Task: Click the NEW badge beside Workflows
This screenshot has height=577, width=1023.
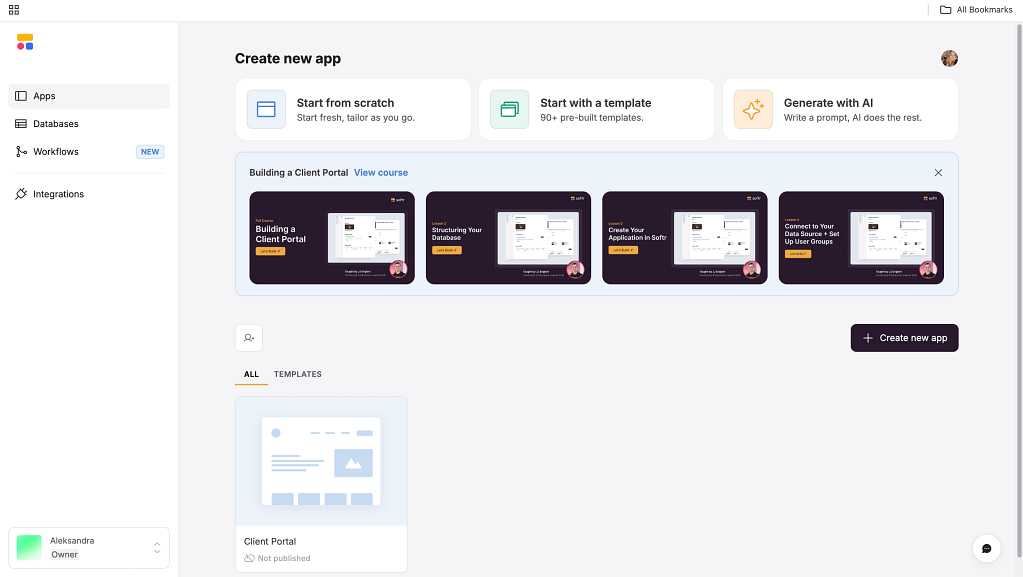Action: click(150, 151)
